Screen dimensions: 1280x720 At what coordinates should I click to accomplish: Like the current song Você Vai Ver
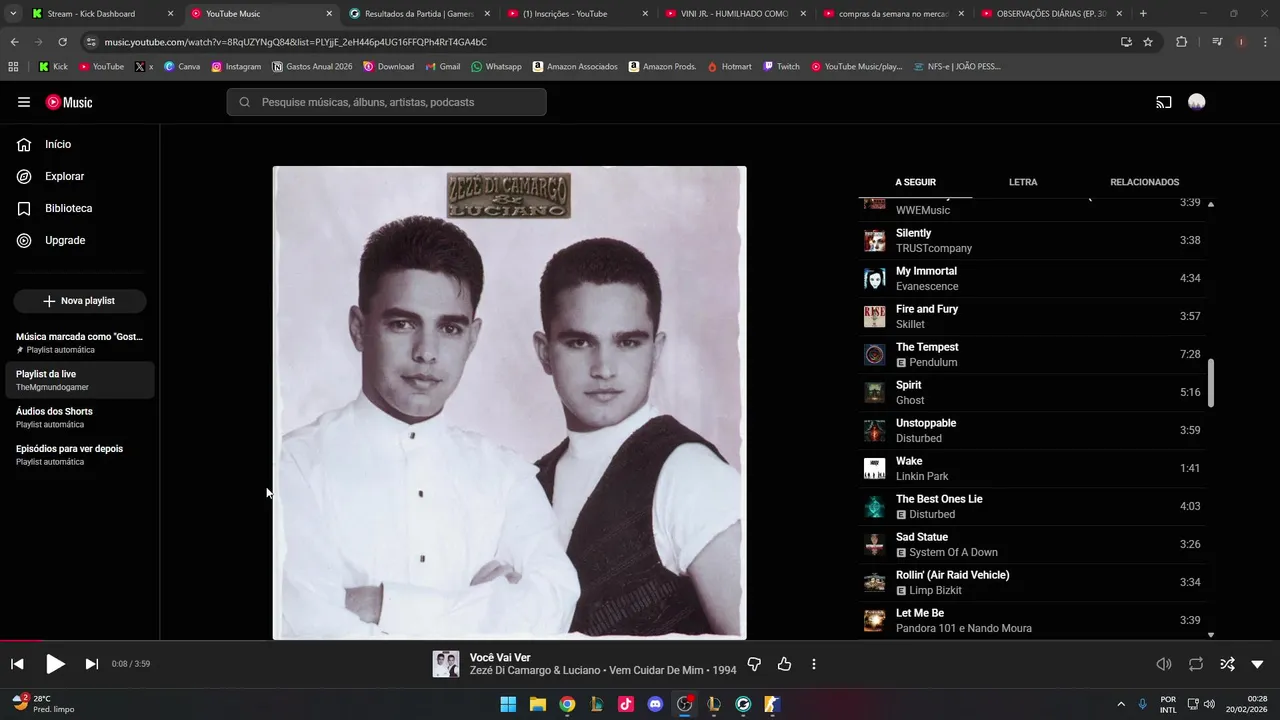point(784,664)
